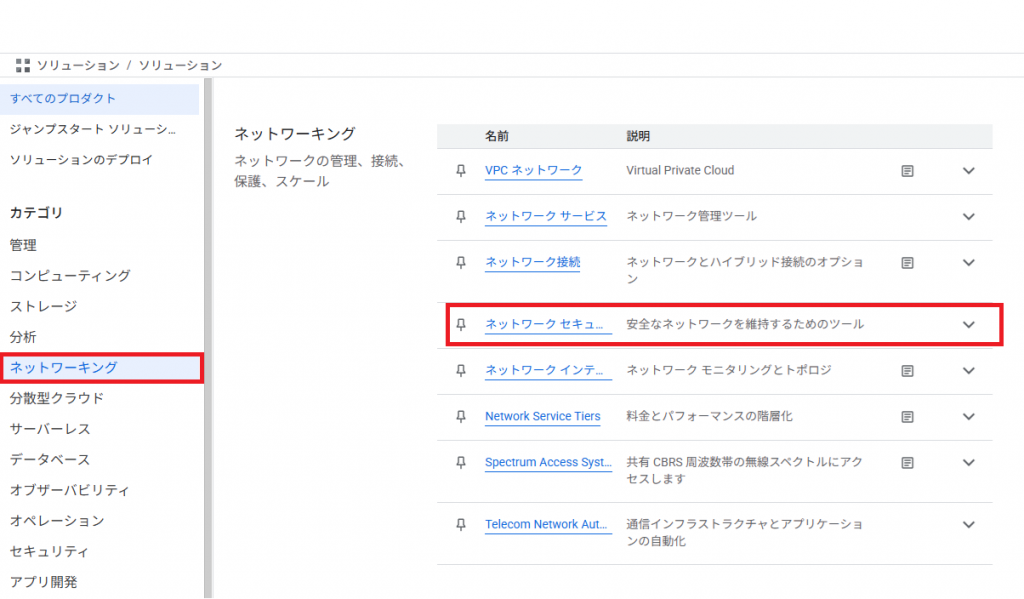Viewport: 1024px width, 599px height.
Task: Expand the ネットワーク インテ... row
Action: tap(968, 371)
